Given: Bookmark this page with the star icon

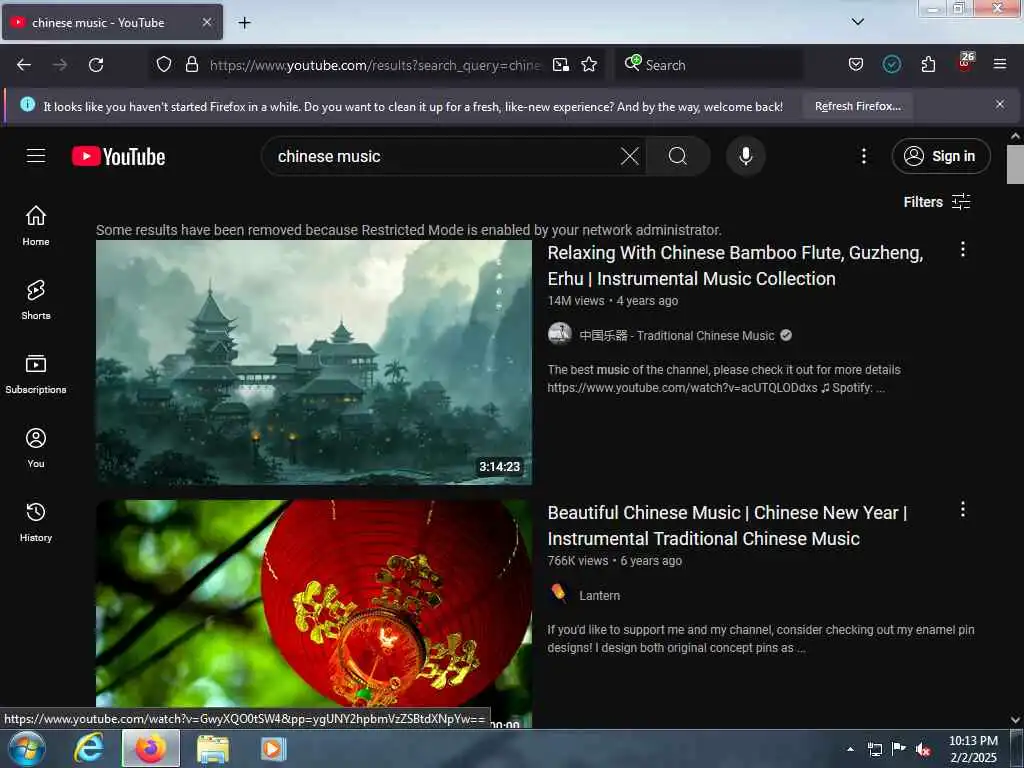Looking at the screenshot, I should (x=589, y=64).
